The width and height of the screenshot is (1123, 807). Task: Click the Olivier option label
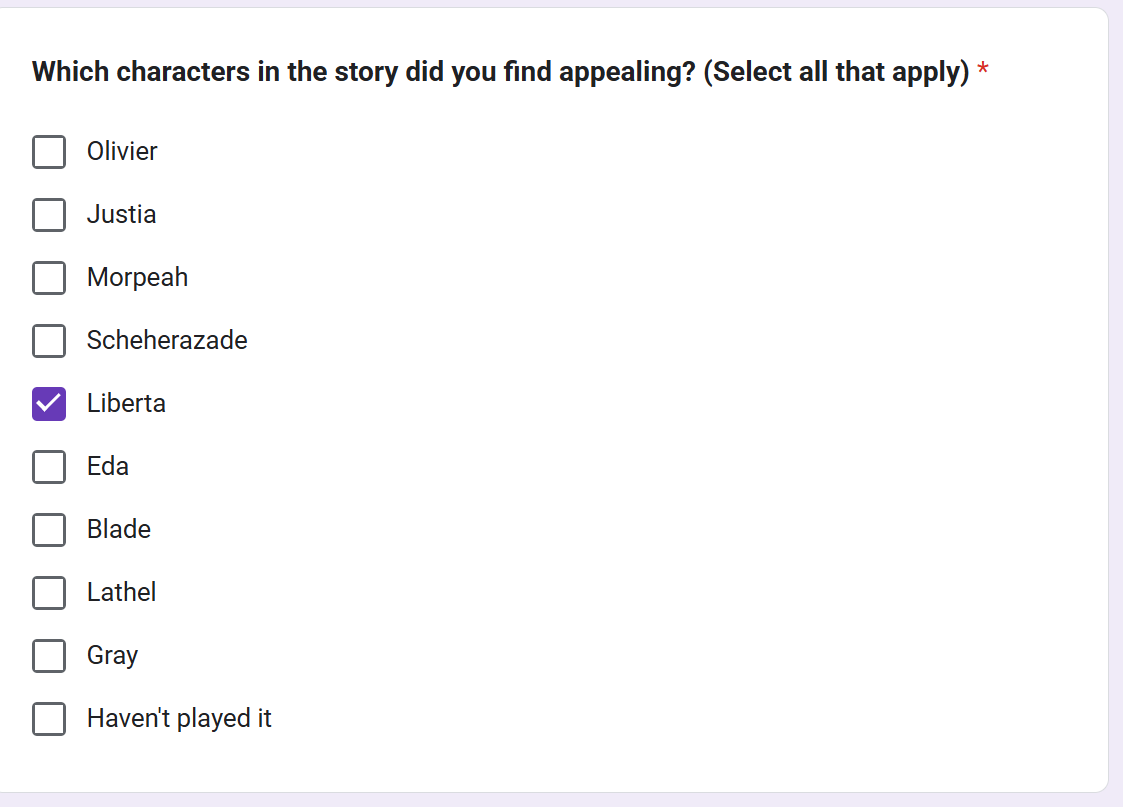click(x=122, y=151)
